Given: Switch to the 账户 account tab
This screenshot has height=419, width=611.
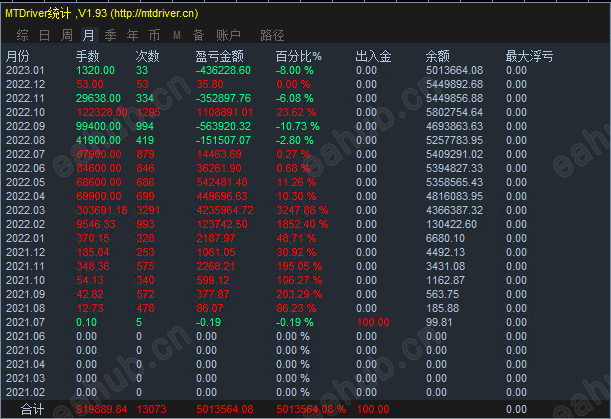Looking at the screenshot, I should coord(228,35).
